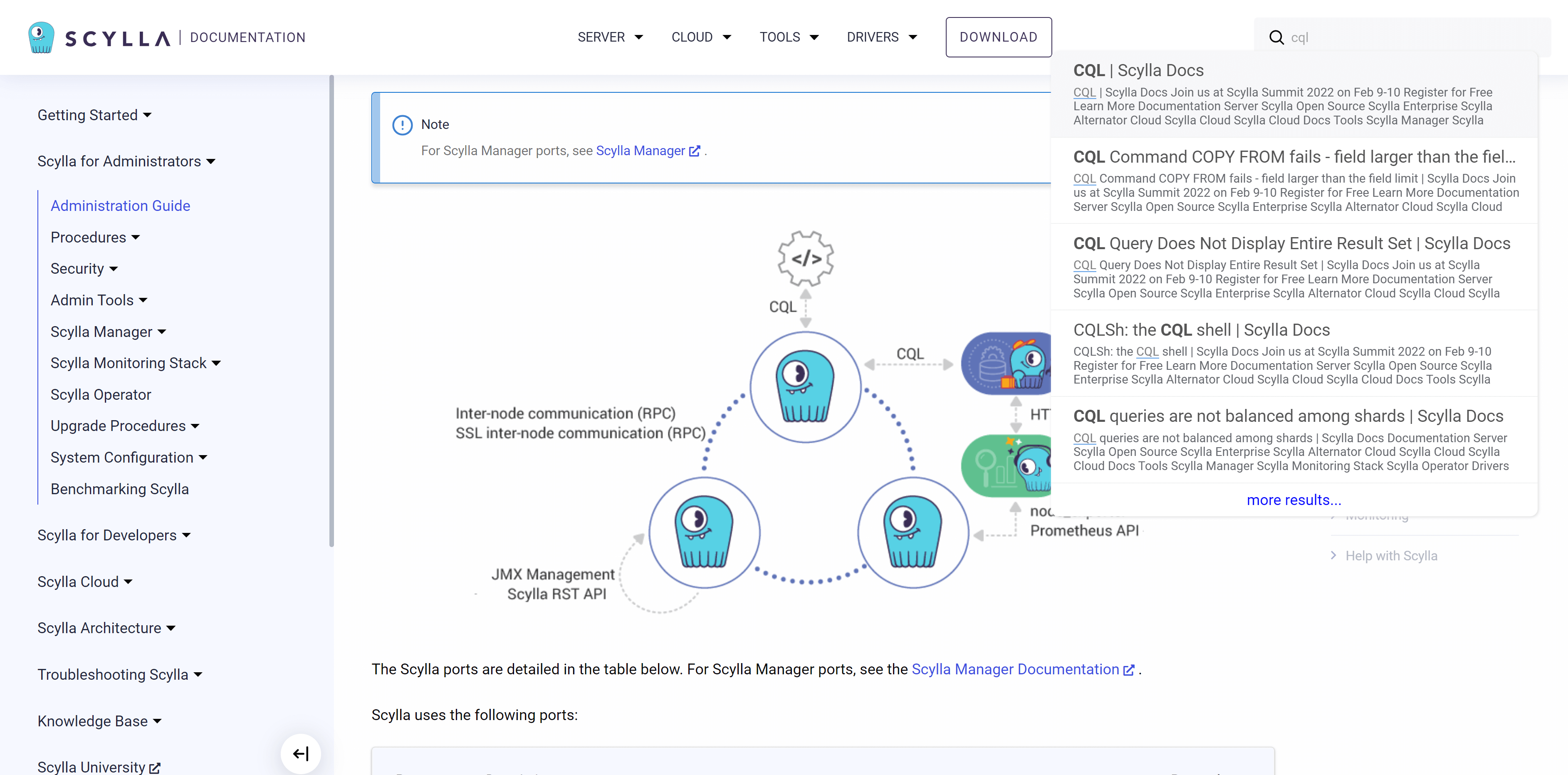Expand System Configuration submenu

coord(129,457)
